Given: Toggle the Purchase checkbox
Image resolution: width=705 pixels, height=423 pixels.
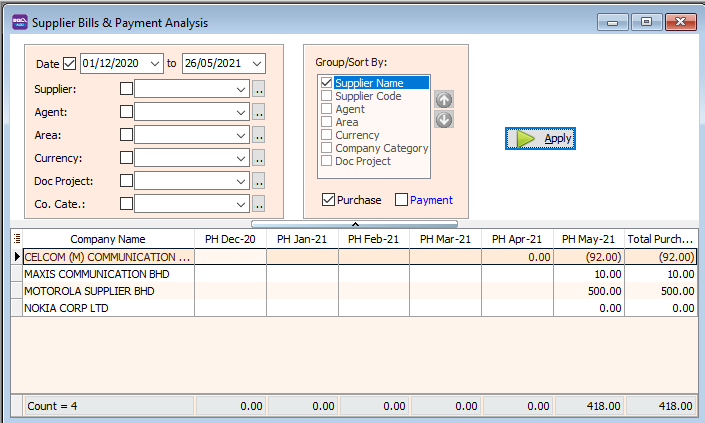Looking at the screenshot, I should pos(328,200).
